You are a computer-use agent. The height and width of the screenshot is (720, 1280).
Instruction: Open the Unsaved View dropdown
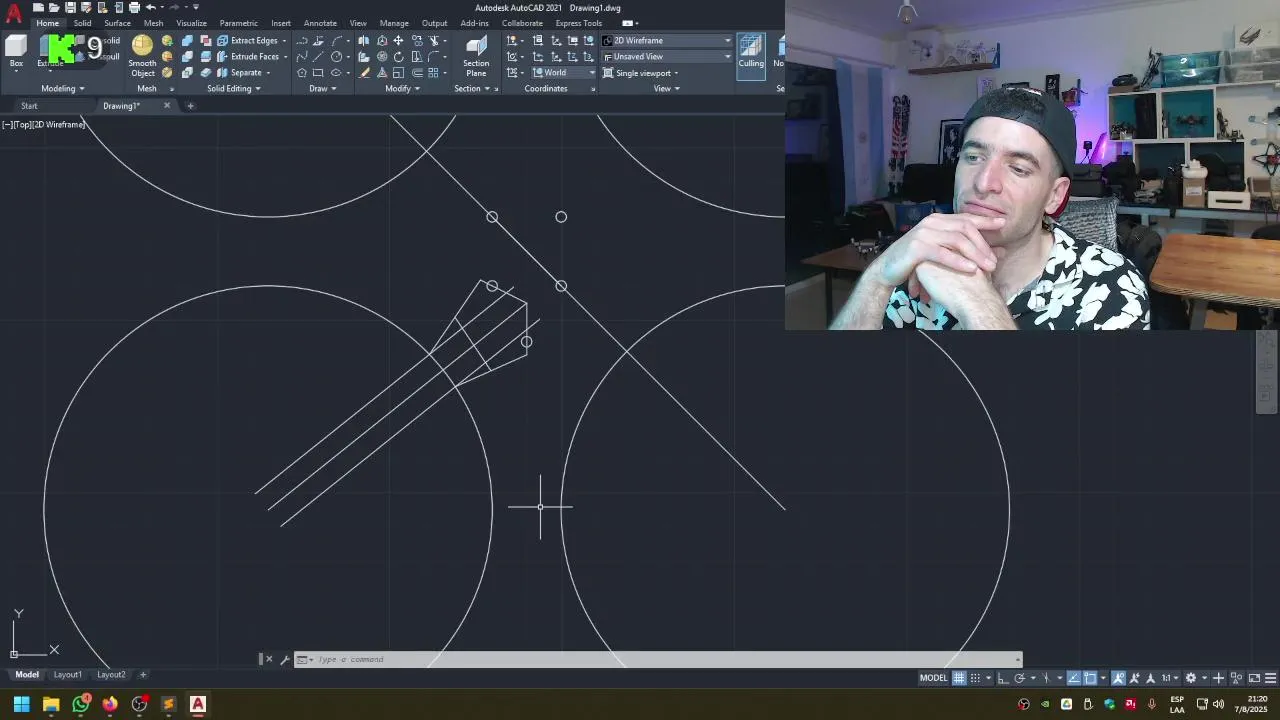click(x=667, y=57)
